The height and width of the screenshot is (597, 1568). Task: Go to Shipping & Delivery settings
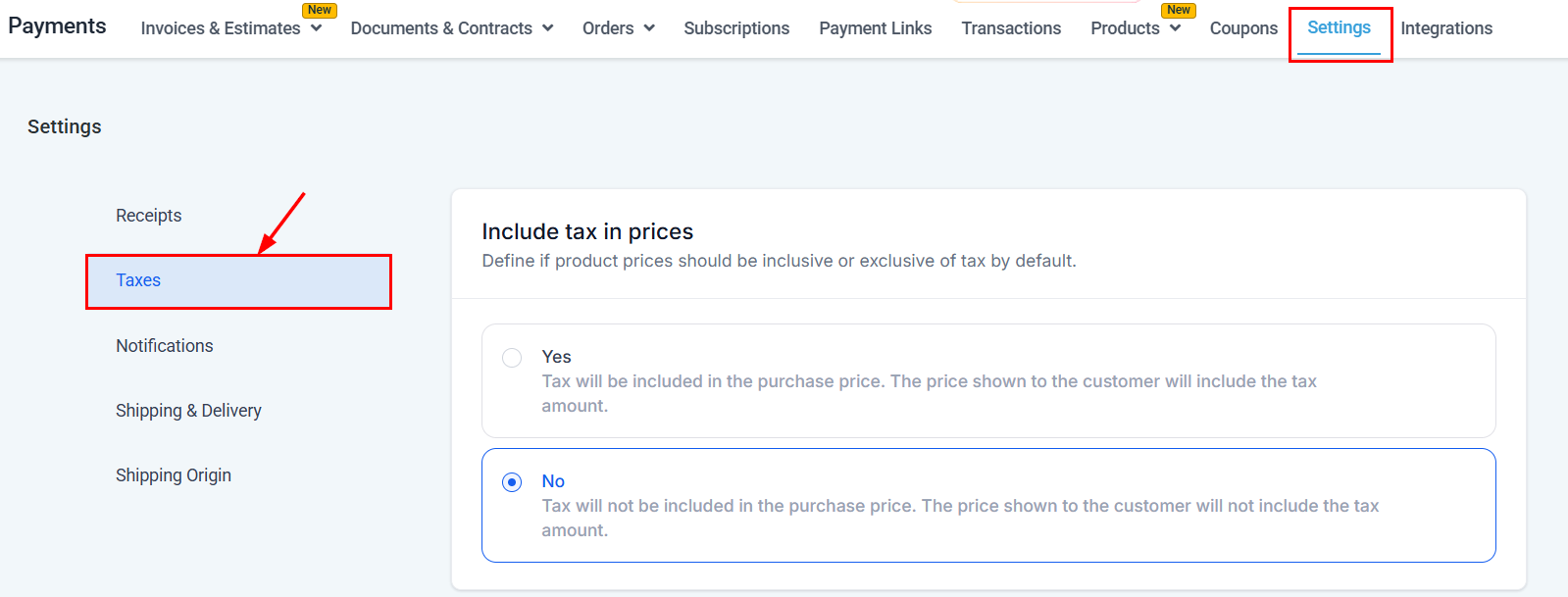click(x=188, y=411)
